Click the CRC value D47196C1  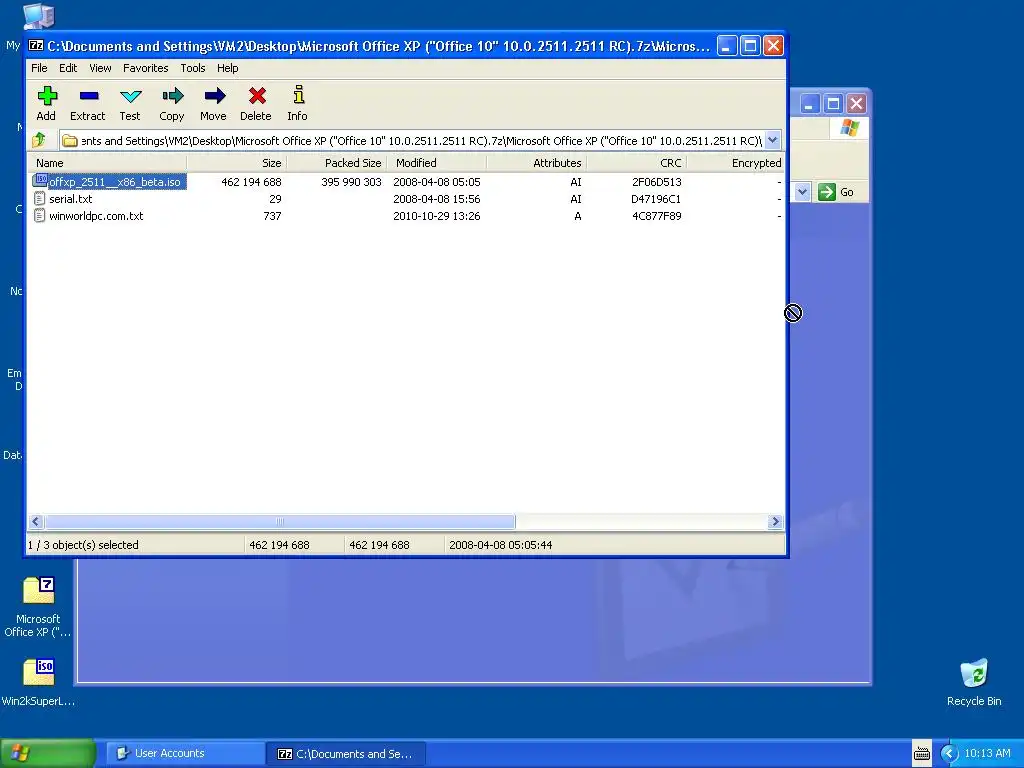click(x=656, y=199)
